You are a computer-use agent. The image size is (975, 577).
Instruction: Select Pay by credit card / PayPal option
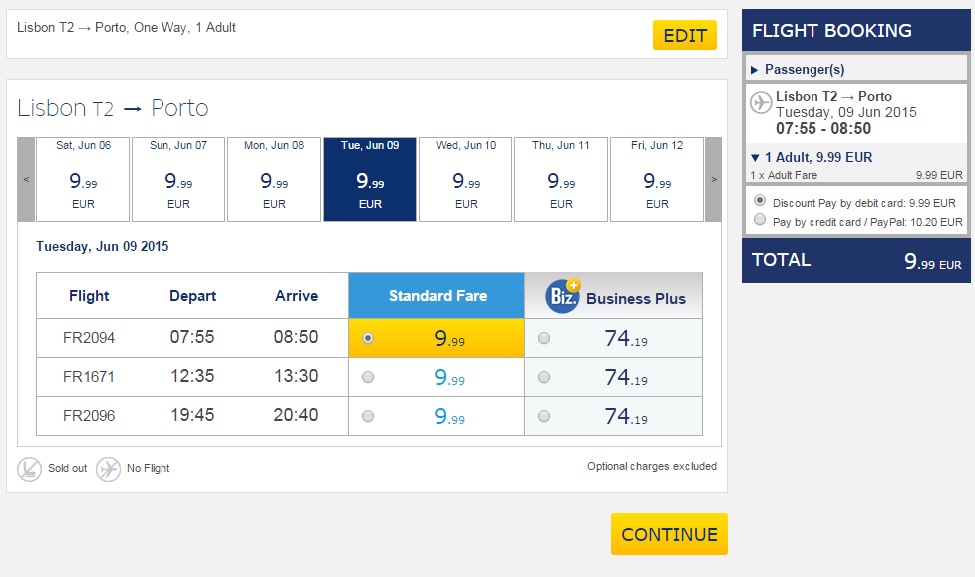coord(760,219)
